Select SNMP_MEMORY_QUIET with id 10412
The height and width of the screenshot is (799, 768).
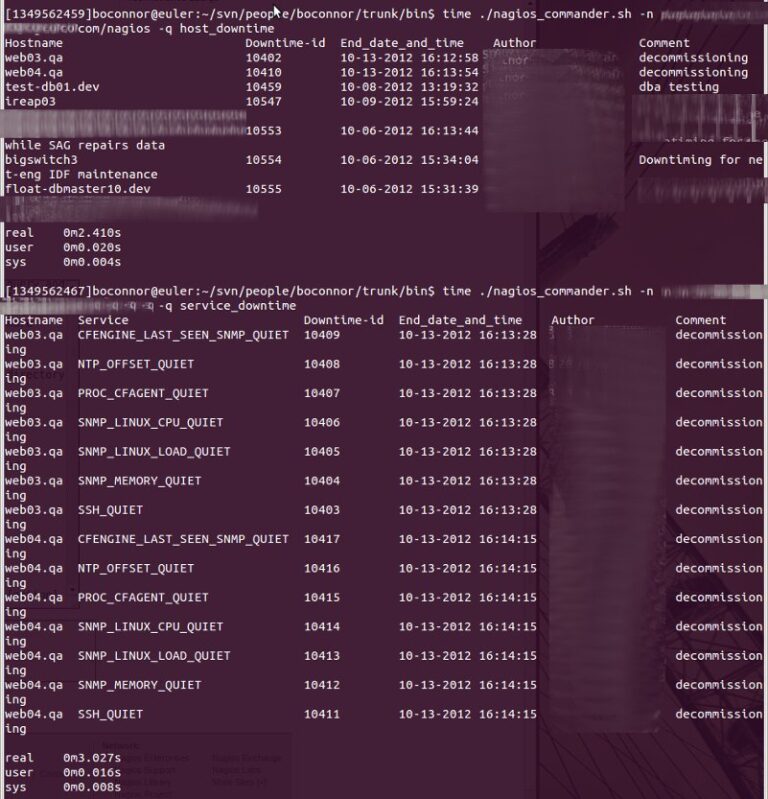140,685
